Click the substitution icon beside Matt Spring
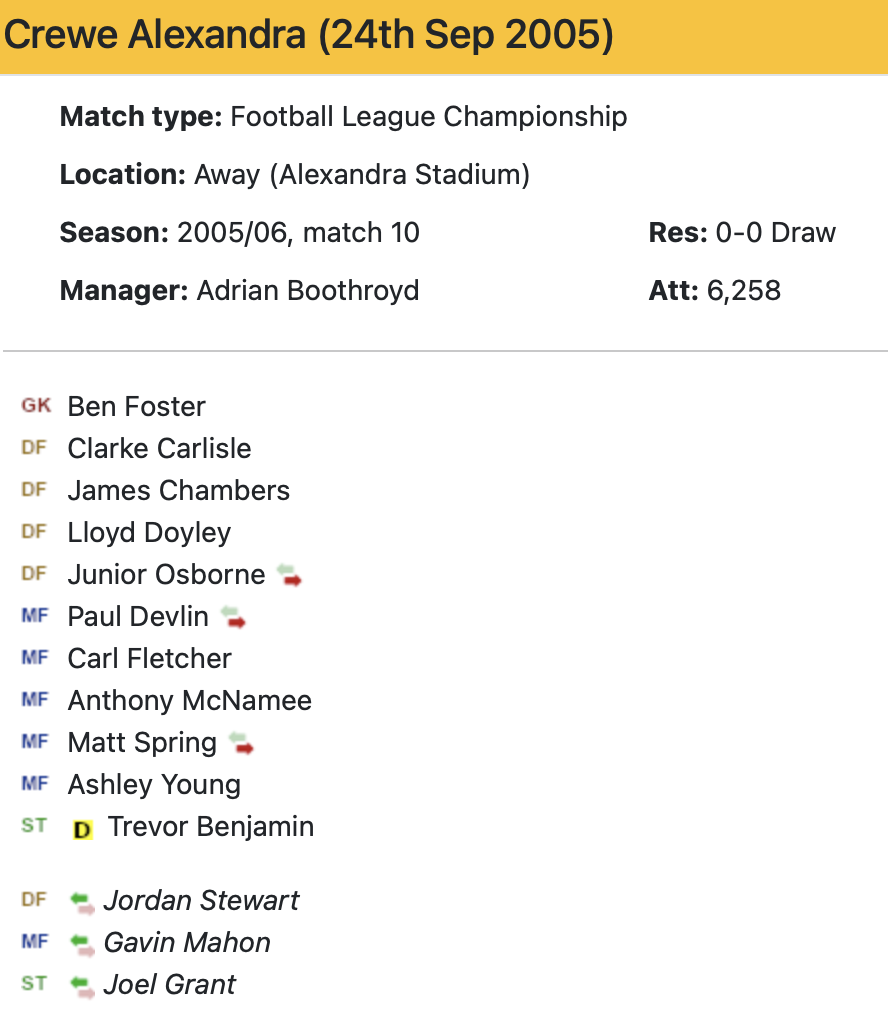The width and height of the screenshot is (888, 1018). 241,743
